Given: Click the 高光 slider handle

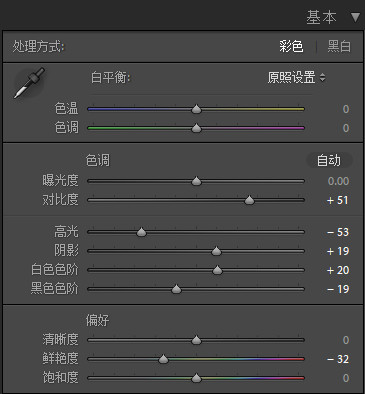Looking at the screenshot, I should tap(142, 232).
